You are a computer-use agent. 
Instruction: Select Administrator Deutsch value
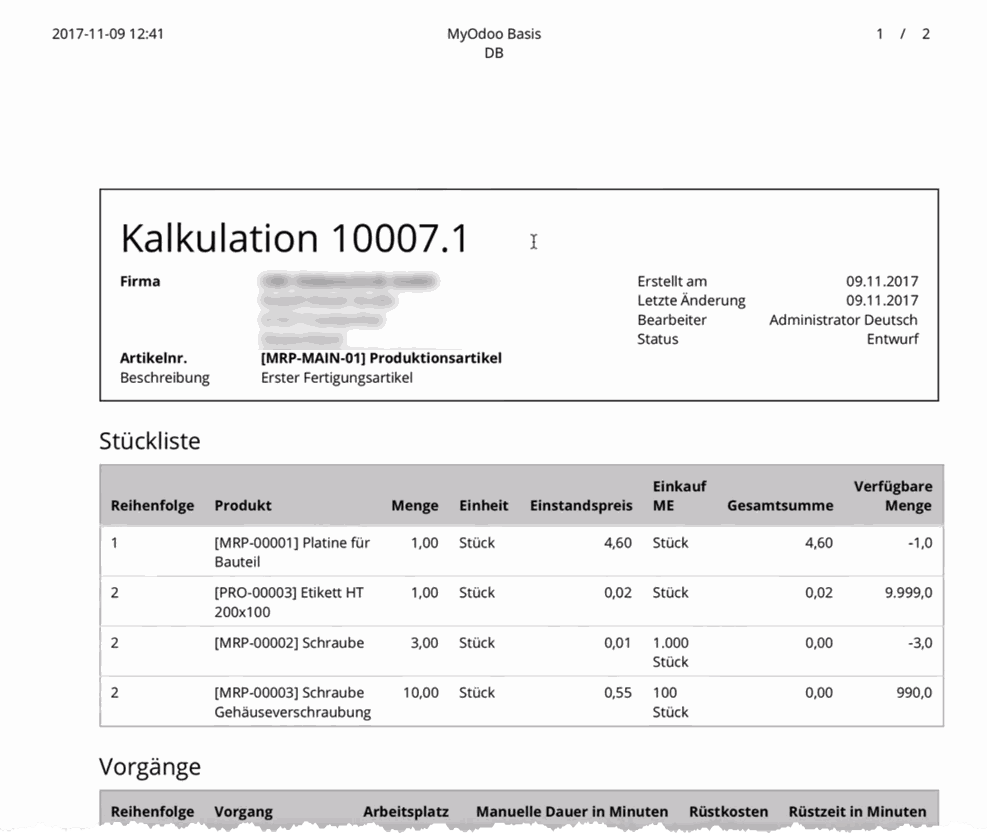point(843,320)
